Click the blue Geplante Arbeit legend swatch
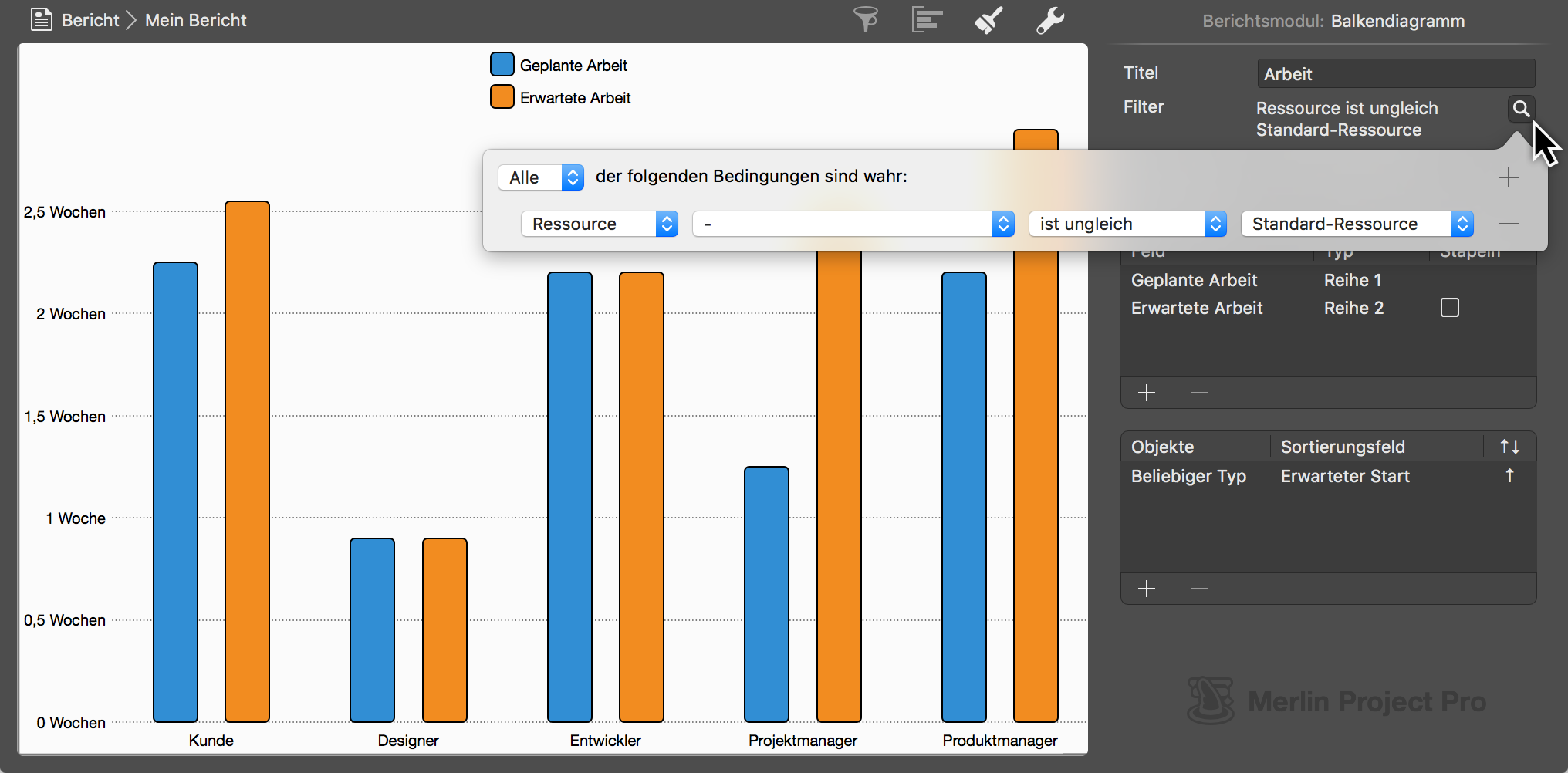The width and height of the screenshot is (1568, 773). click(x=502, y=65)
